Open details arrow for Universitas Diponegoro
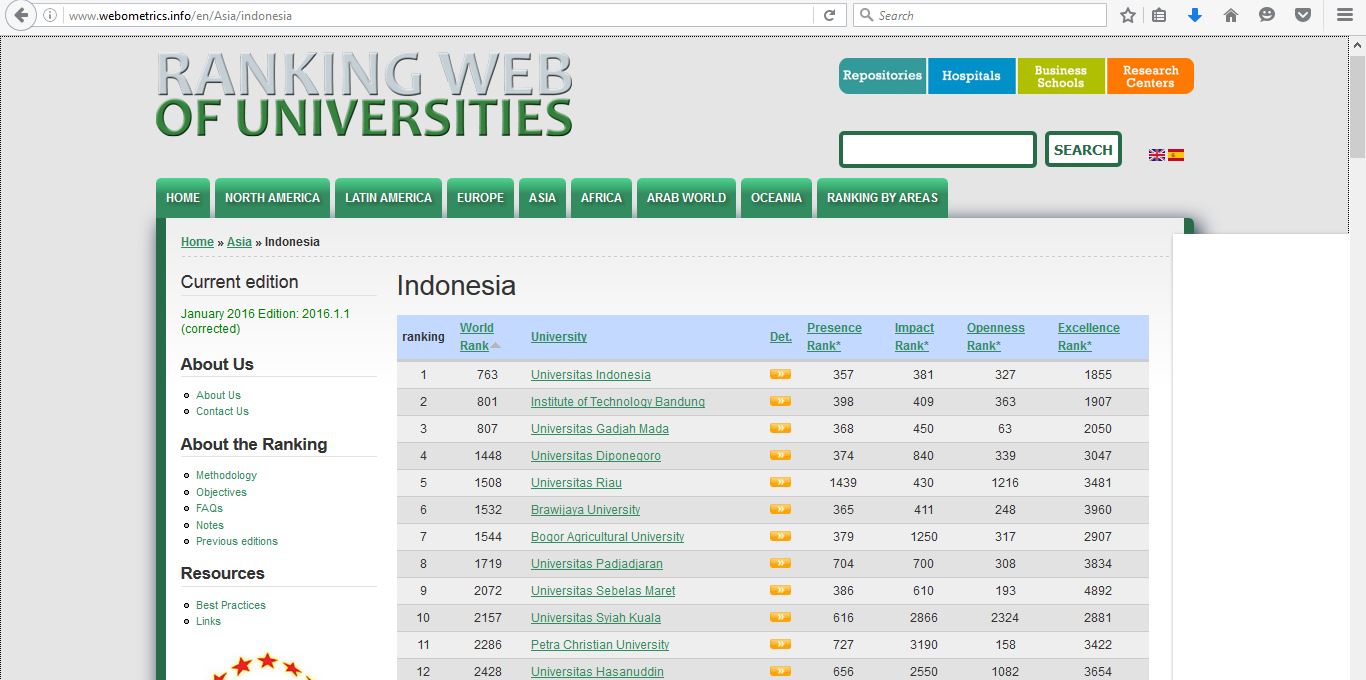Image resolution: width=1366 pixels, height=680 pixels. point(780,455)
